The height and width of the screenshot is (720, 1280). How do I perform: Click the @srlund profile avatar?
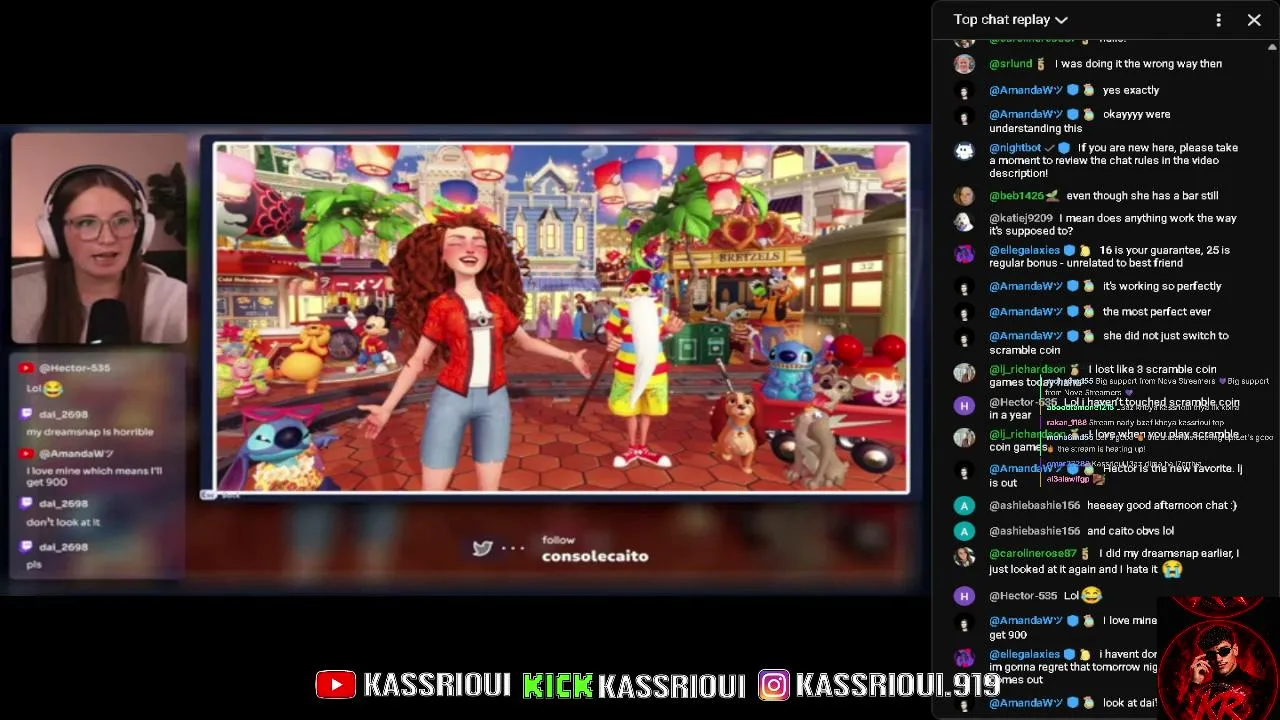click(x=964, y=64)
